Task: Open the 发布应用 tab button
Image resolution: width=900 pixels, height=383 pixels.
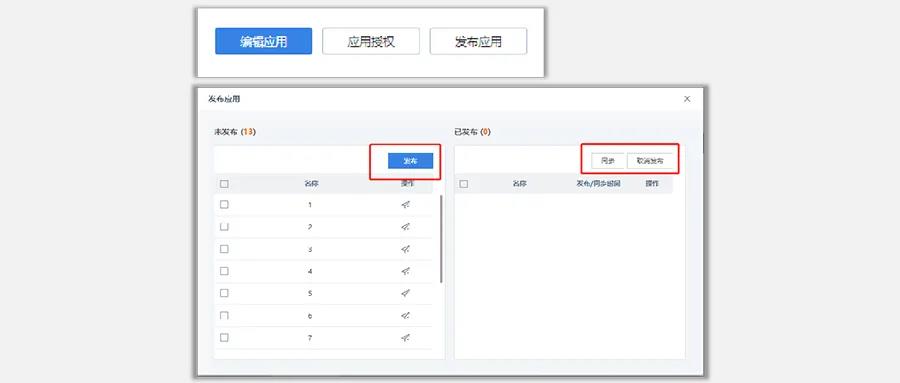Action: point(478,41)
